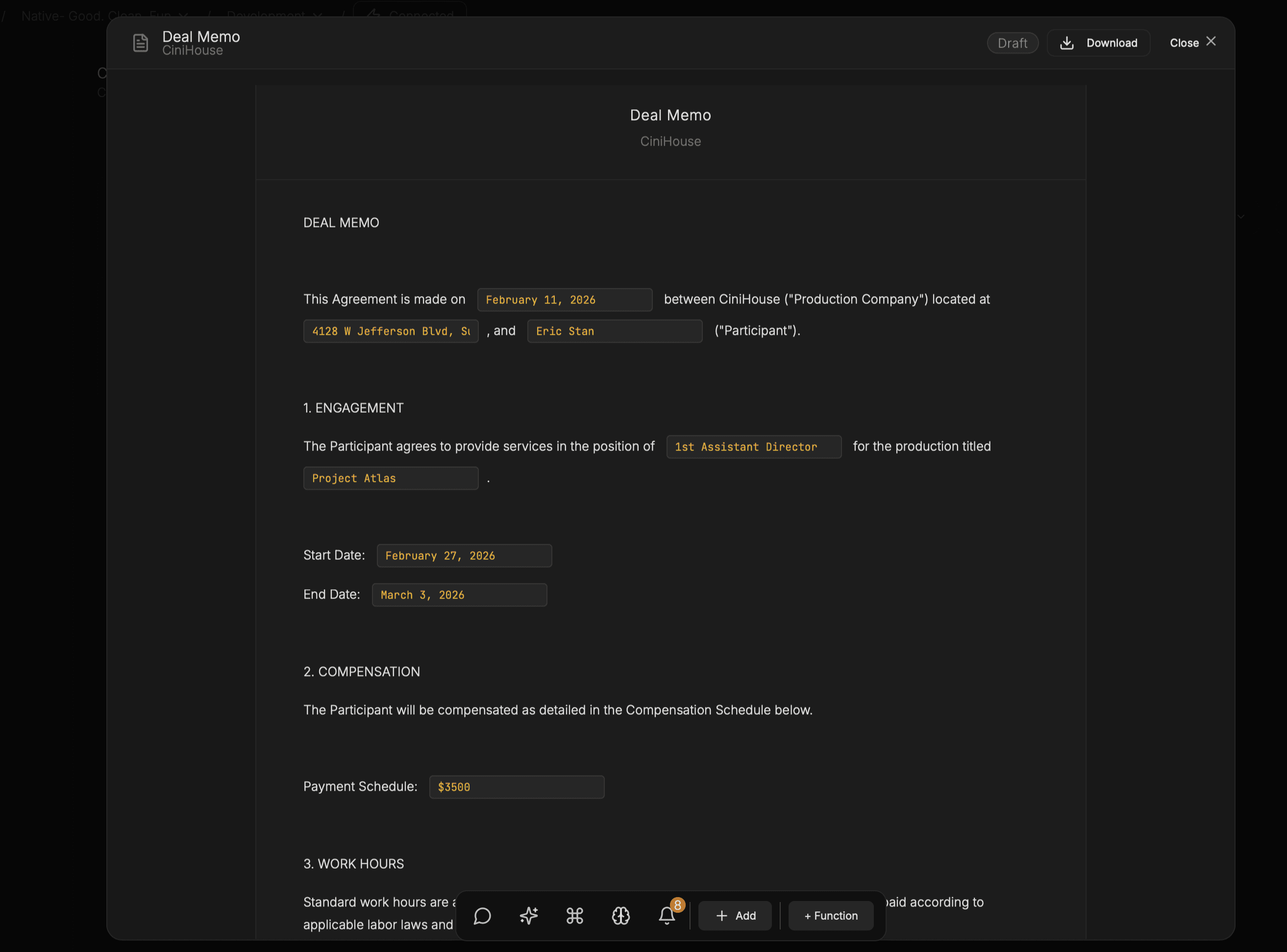Close the Deal Memo dialog
The image size is (1287, 952).
[x=1192, y=43]
